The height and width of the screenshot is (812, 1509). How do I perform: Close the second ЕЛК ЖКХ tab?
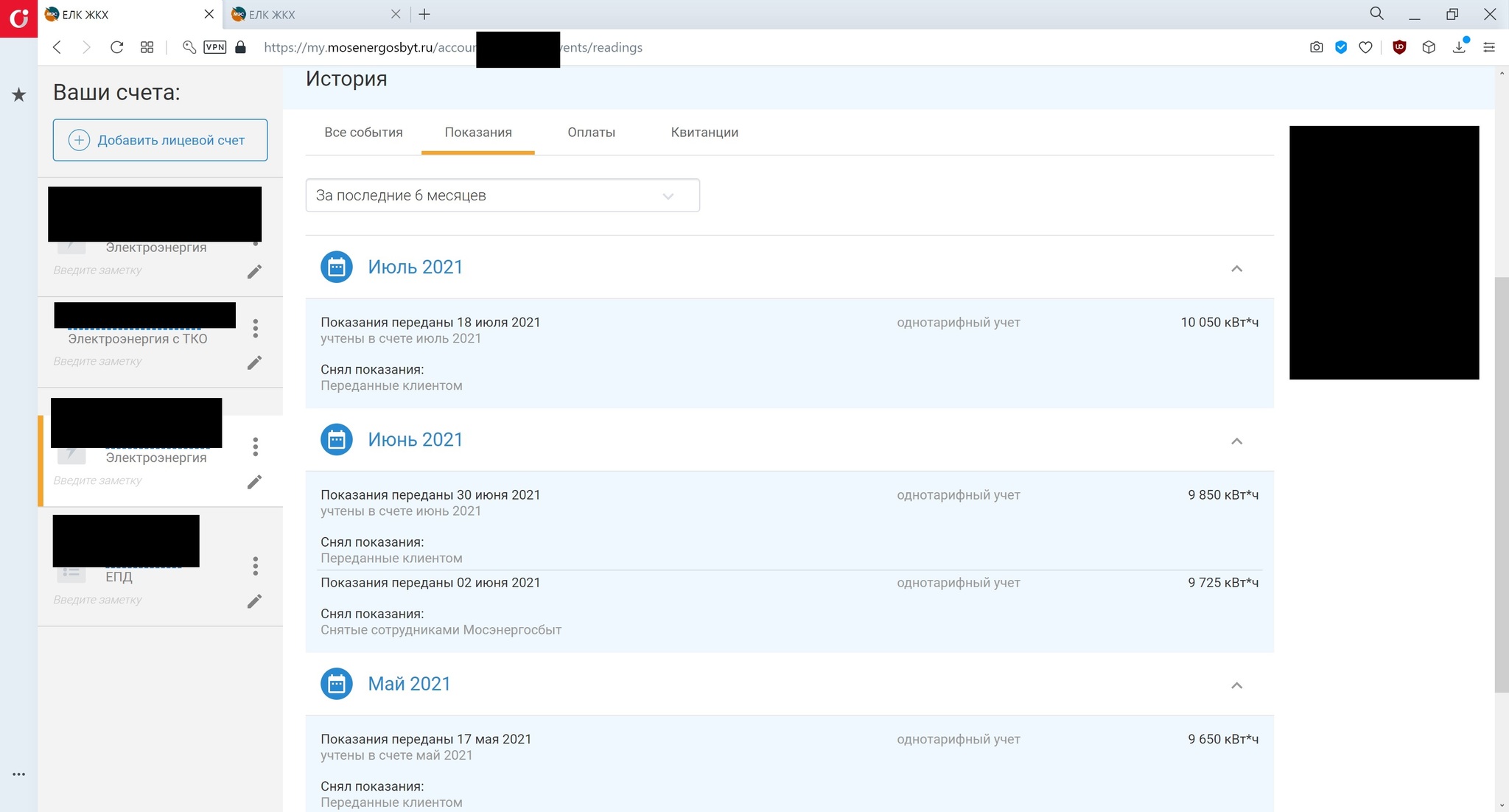(x=396, y=14)
